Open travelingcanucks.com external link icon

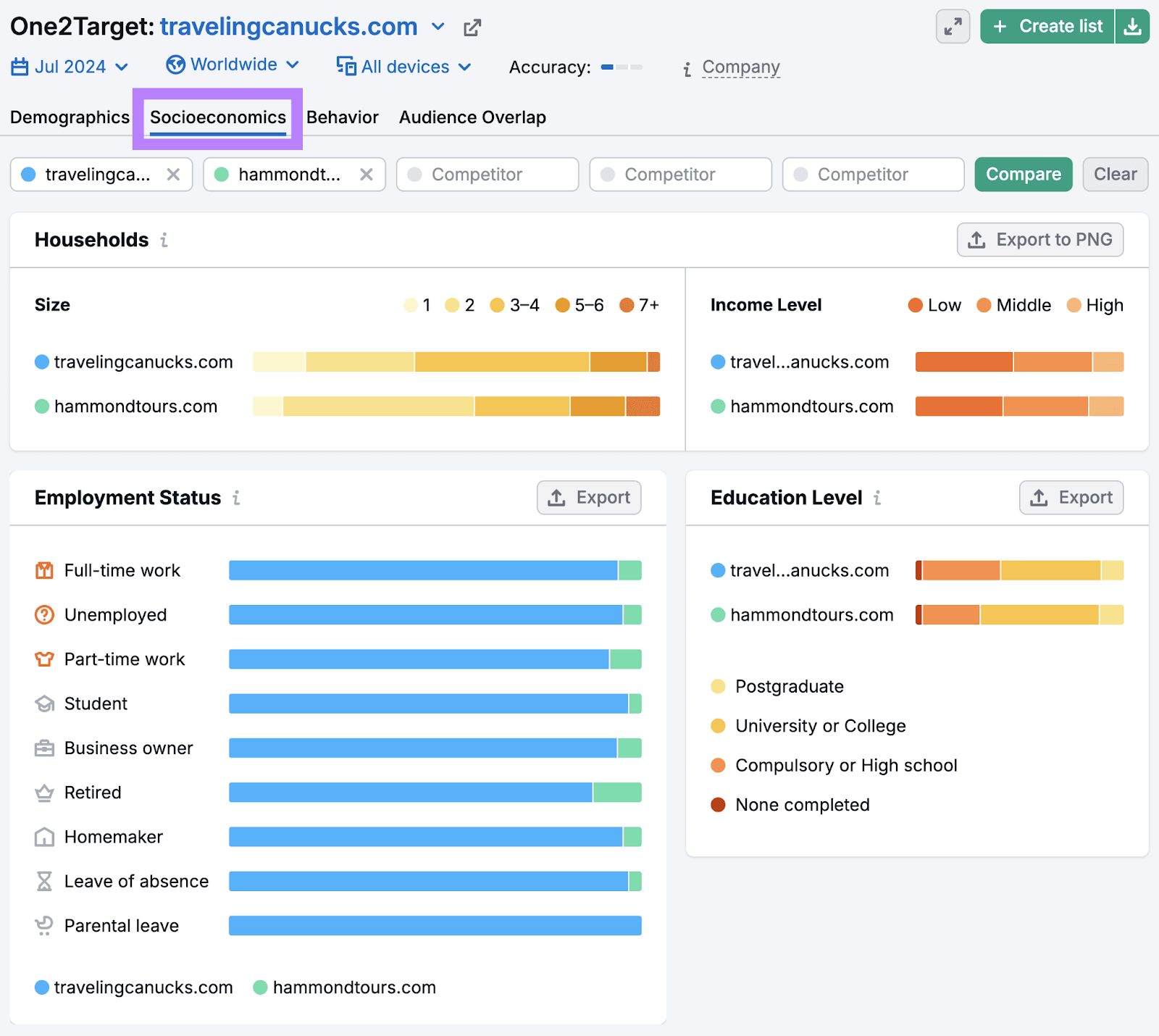click(x=472, y=28)
